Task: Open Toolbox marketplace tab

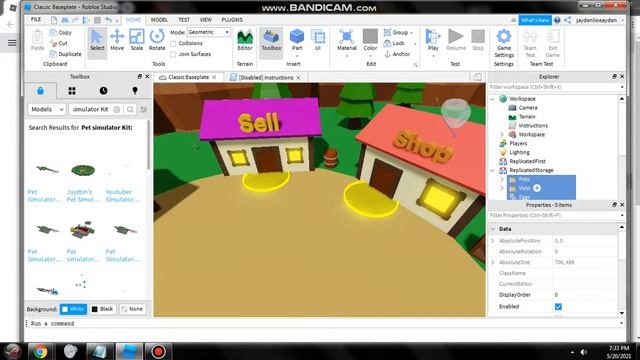Action: pos(40,91)
